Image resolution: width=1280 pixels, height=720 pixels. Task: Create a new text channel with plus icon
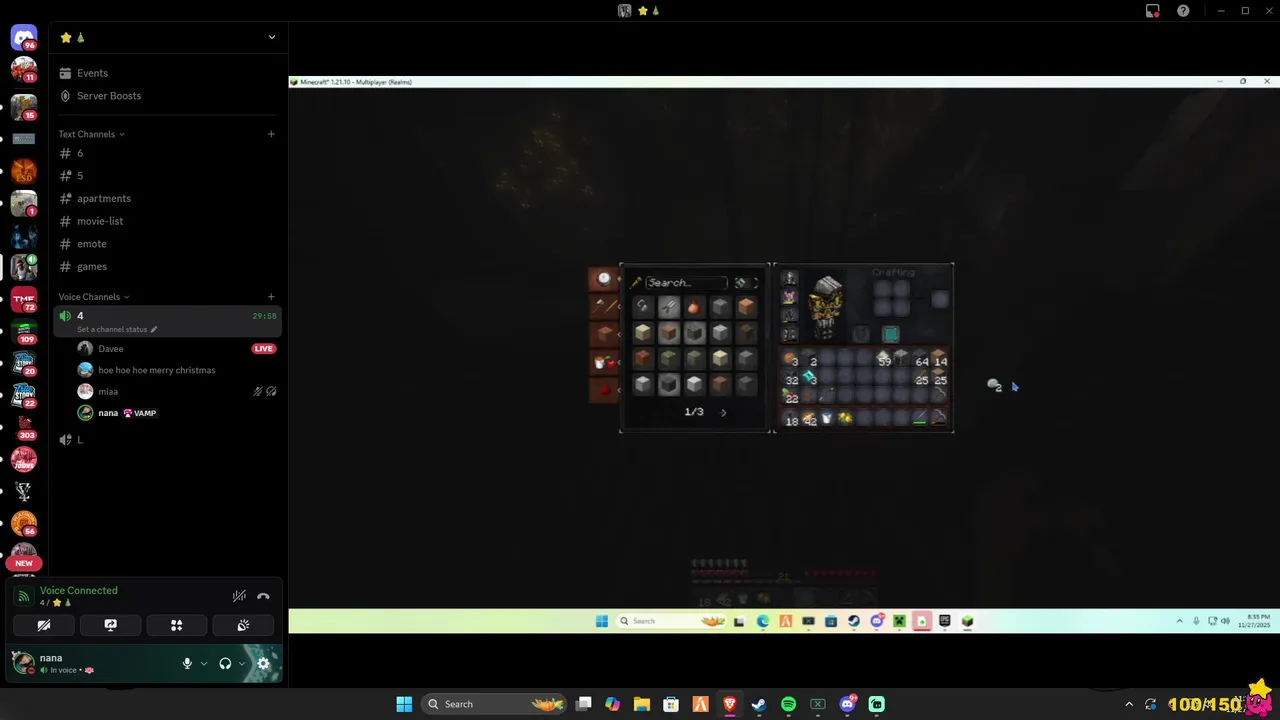(271, 134)
